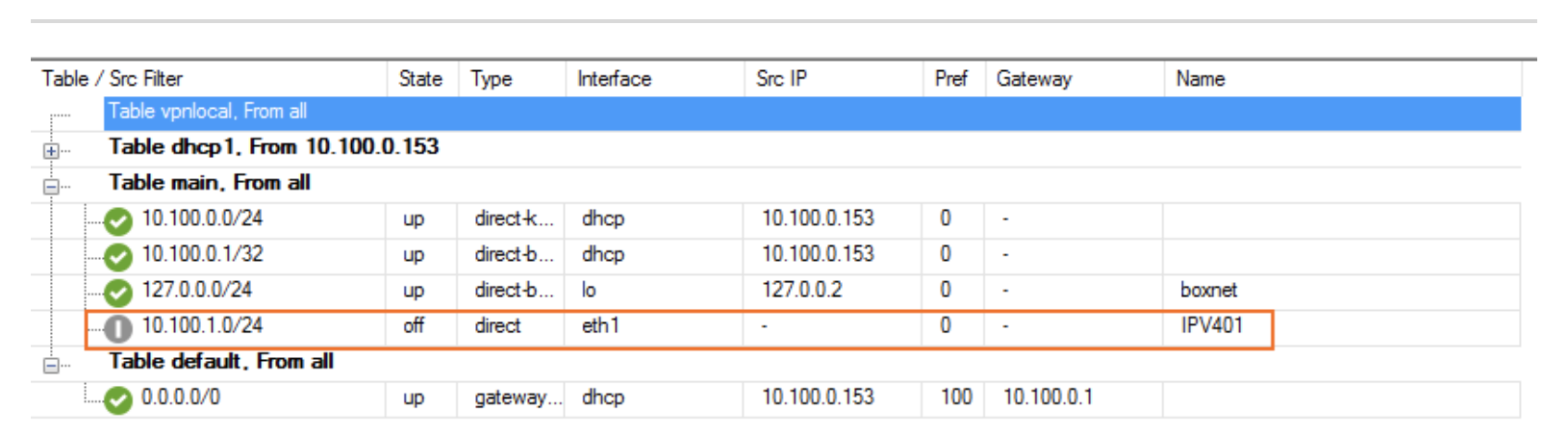Screen dimensions: 1568x435
Task: Click green status icon beside 127.0.0.0/24
Action: tap(118, 293)
